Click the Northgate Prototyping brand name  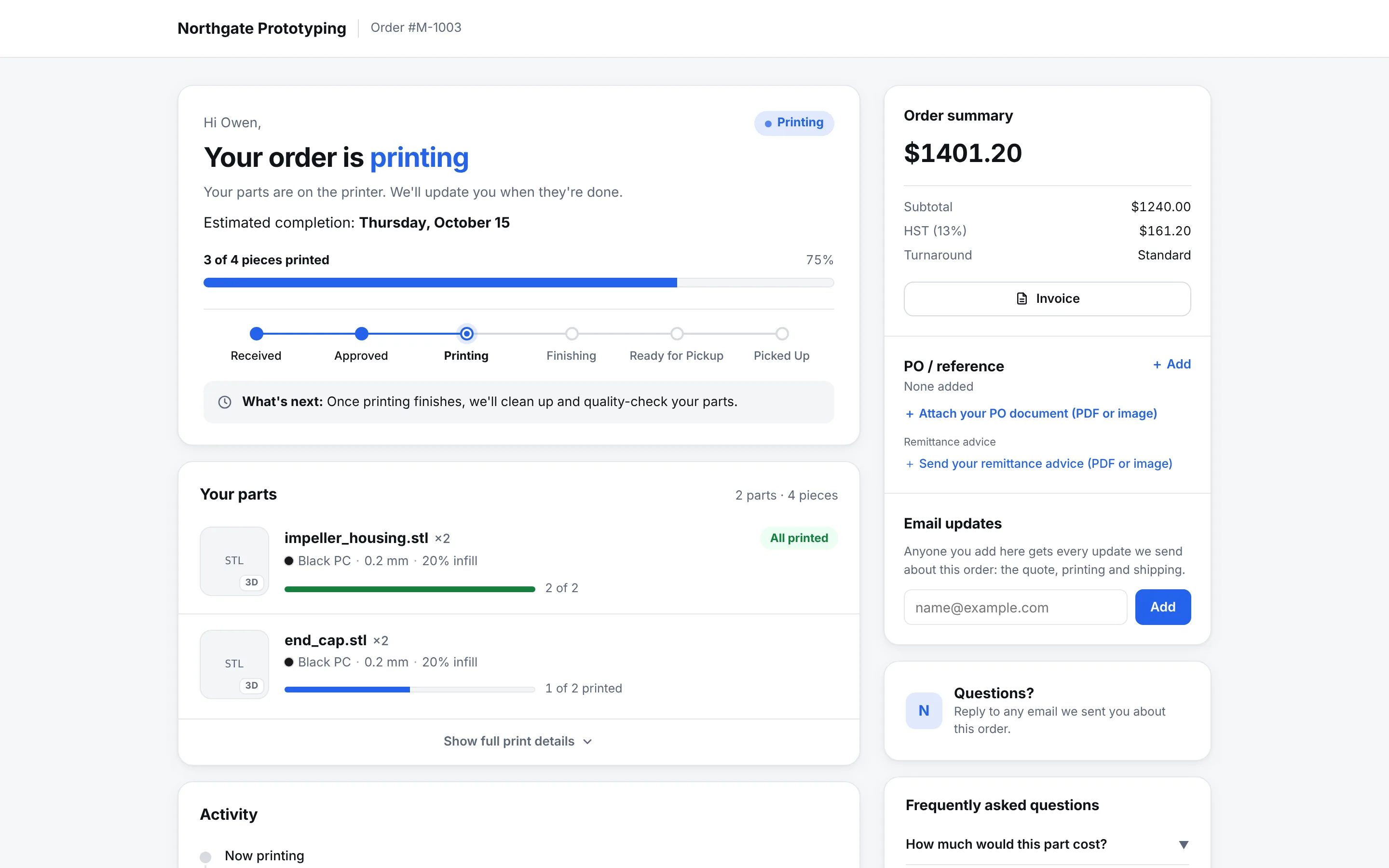pos(262,28)
